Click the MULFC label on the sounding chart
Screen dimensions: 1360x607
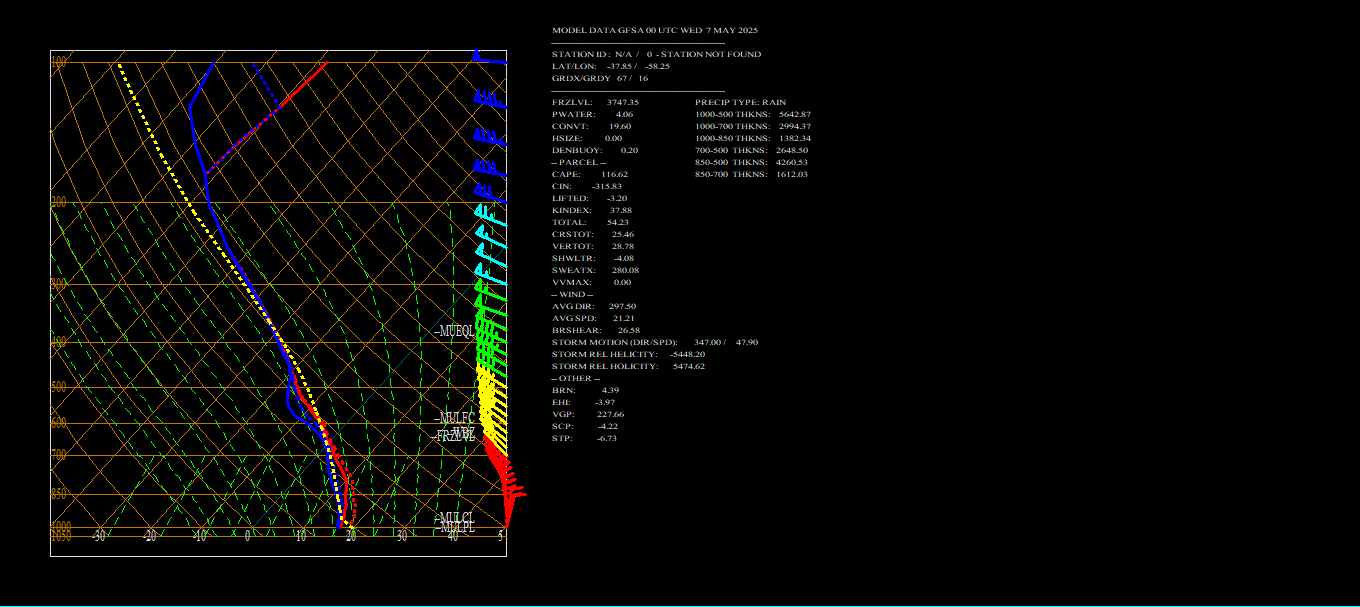click(455, 418)
